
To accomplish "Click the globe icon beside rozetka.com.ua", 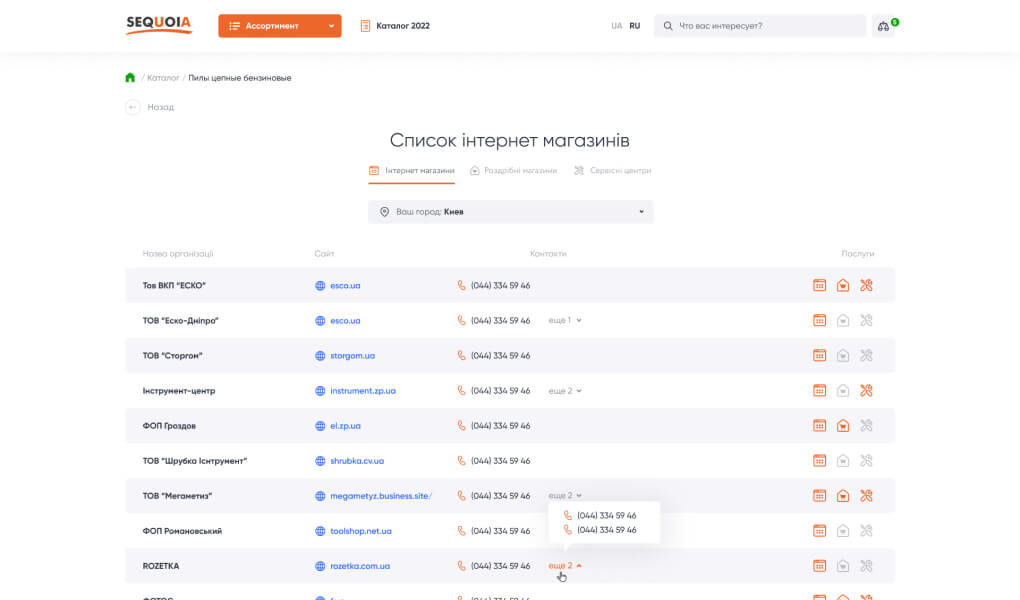I will tap(321, 566).
